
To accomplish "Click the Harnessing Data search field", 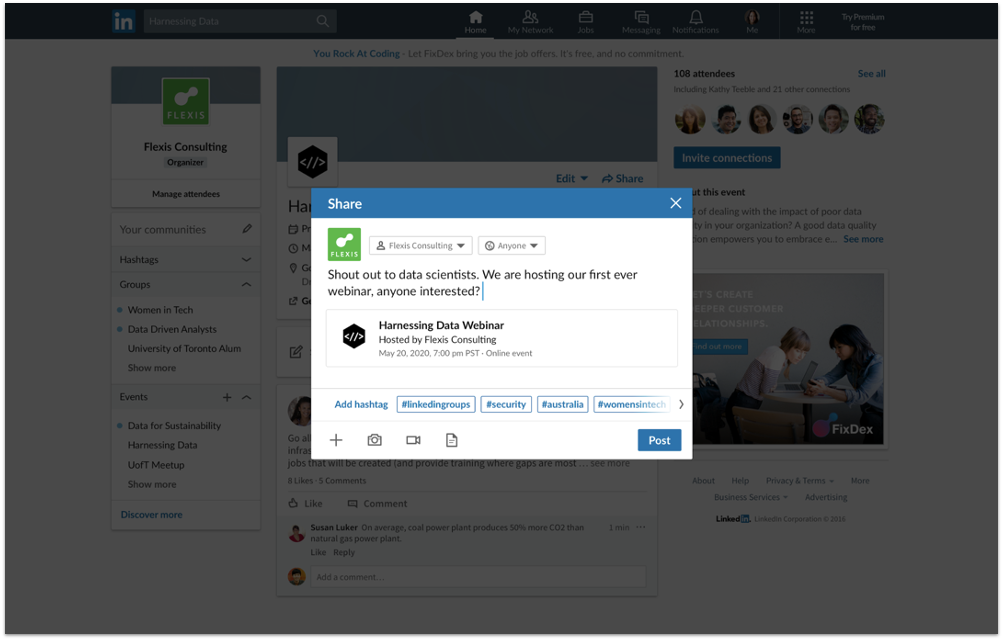I will pos(230,21).
